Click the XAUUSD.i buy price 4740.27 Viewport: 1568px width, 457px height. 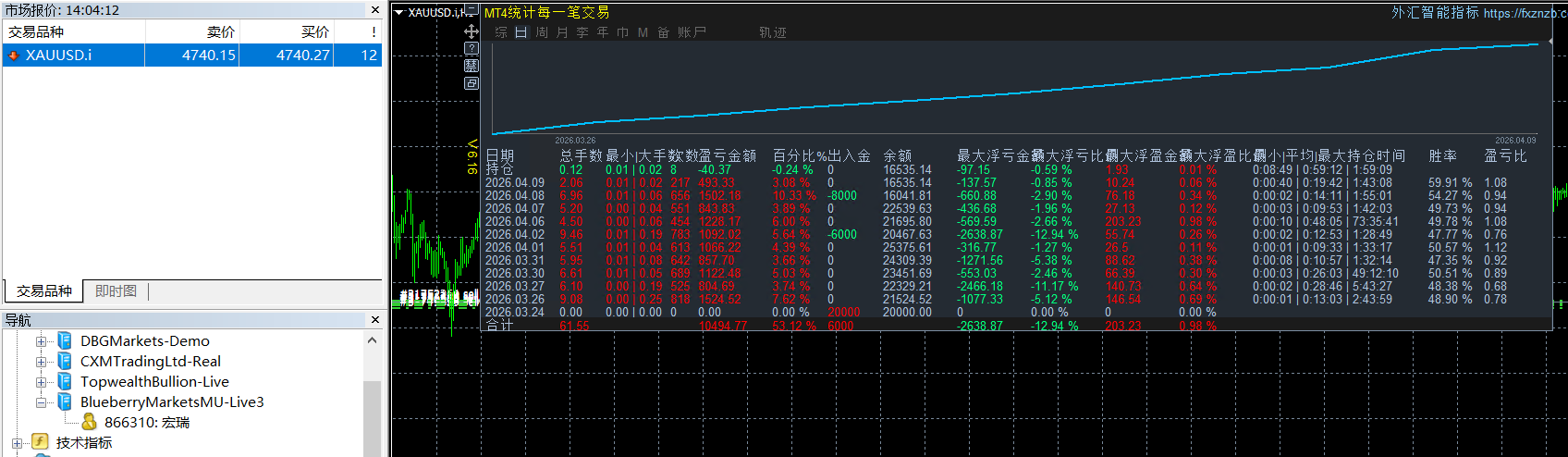pos(303,56)
